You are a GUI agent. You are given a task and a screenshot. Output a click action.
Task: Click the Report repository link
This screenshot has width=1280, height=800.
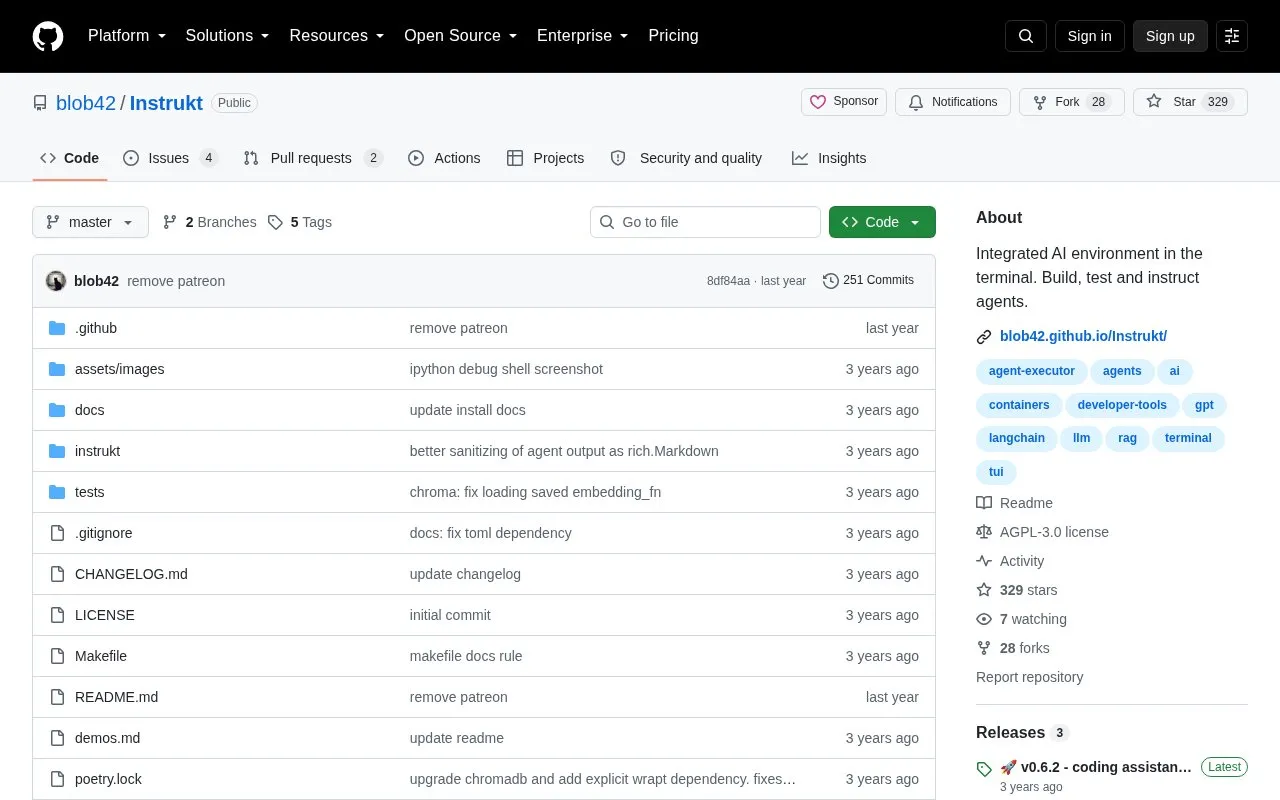pyautogui.click(x=1029, y=677)
